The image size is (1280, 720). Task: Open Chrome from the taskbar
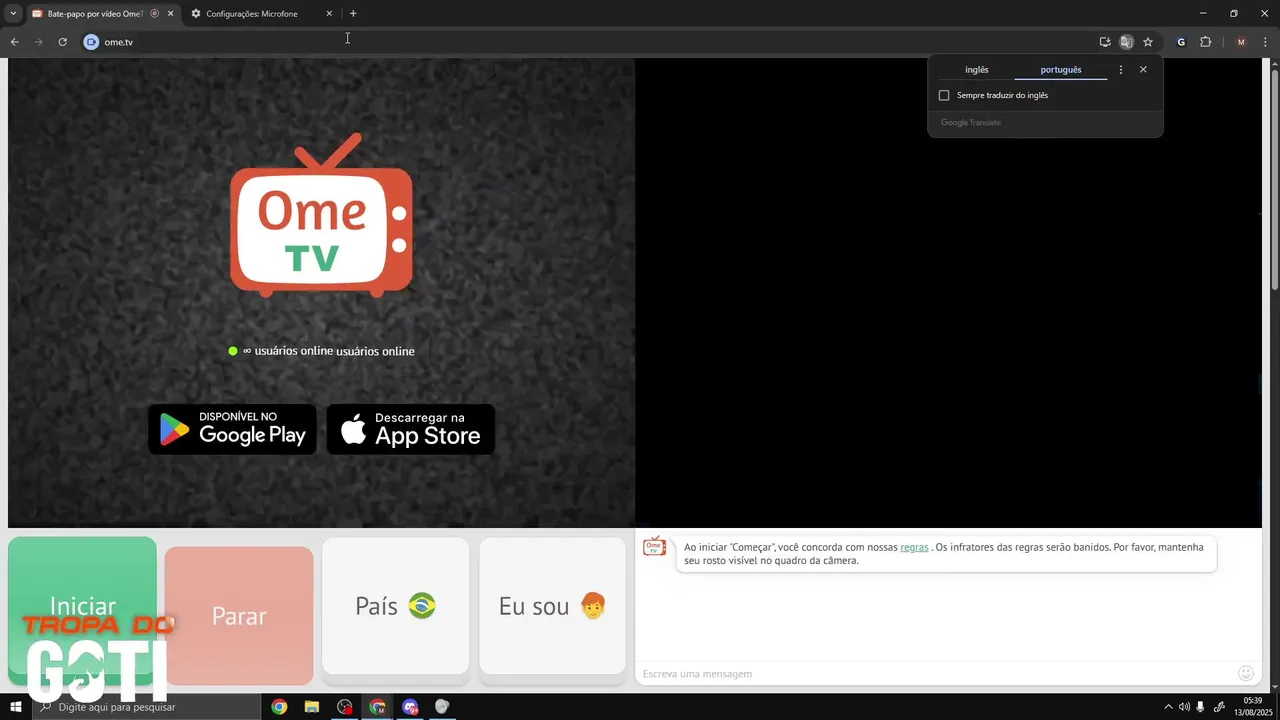pos(279,707)
